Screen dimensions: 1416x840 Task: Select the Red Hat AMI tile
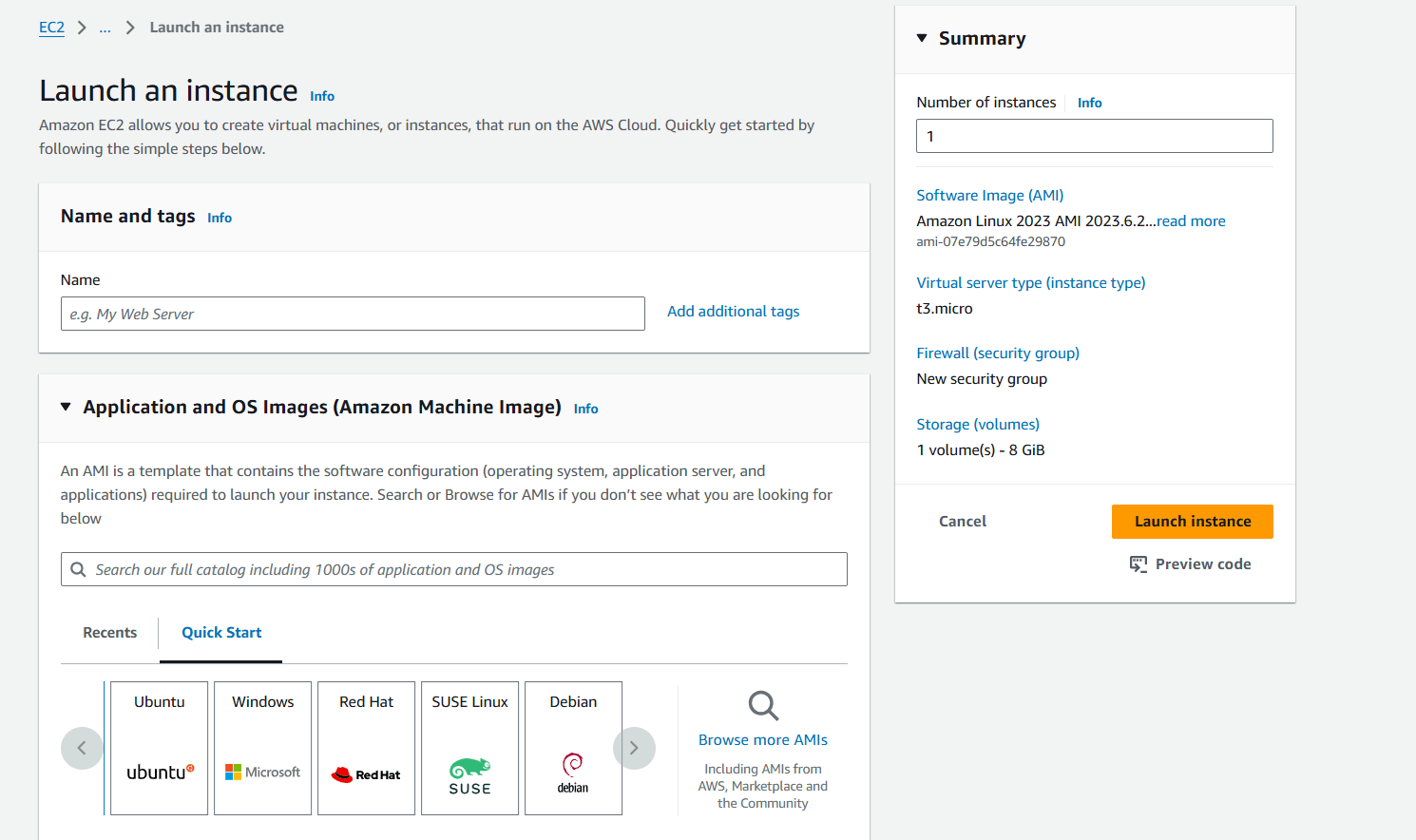click(x=366, y=748)
